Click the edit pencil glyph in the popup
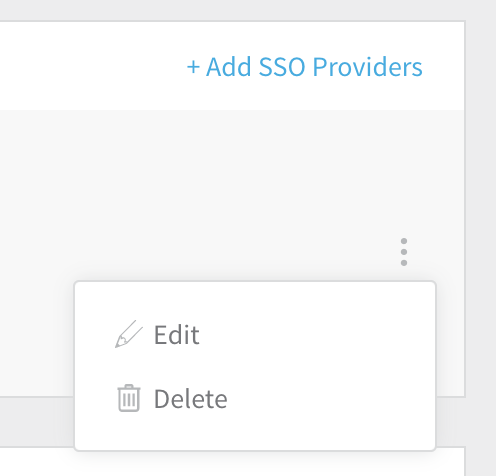Screen dimensions: 496x476 point(129,334)
